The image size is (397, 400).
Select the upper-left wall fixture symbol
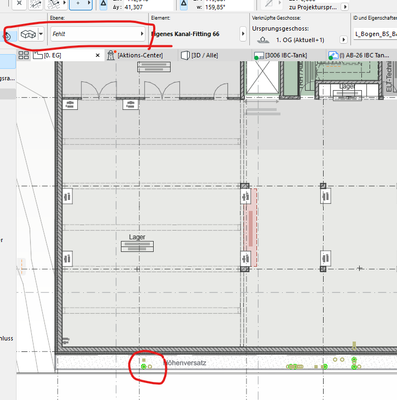(68, 197)
